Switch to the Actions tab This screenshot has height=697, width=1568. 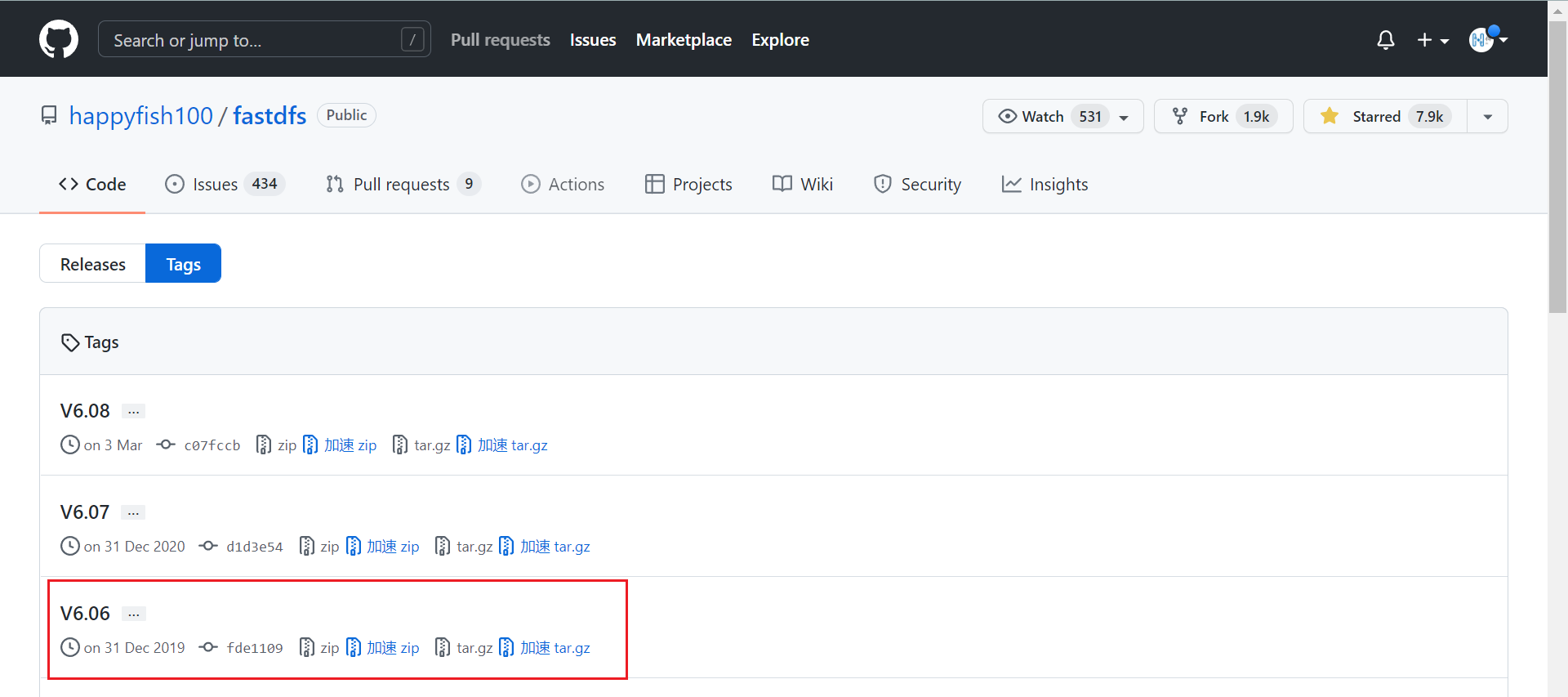(563, 185)
